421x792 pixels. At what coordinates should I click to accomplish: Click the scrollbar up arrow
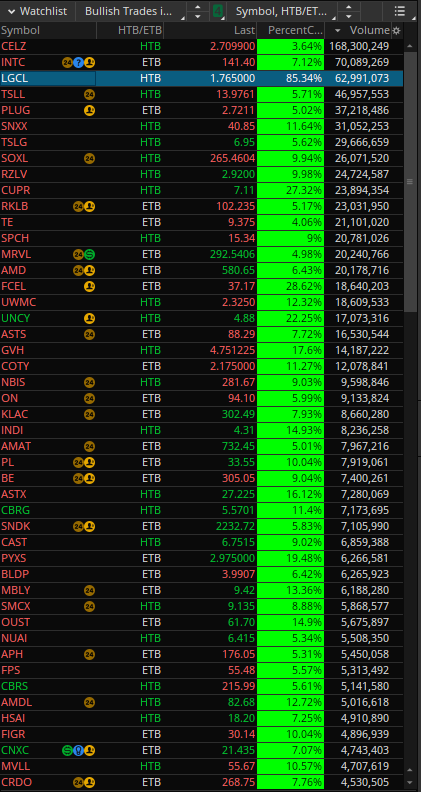(410, 45)
